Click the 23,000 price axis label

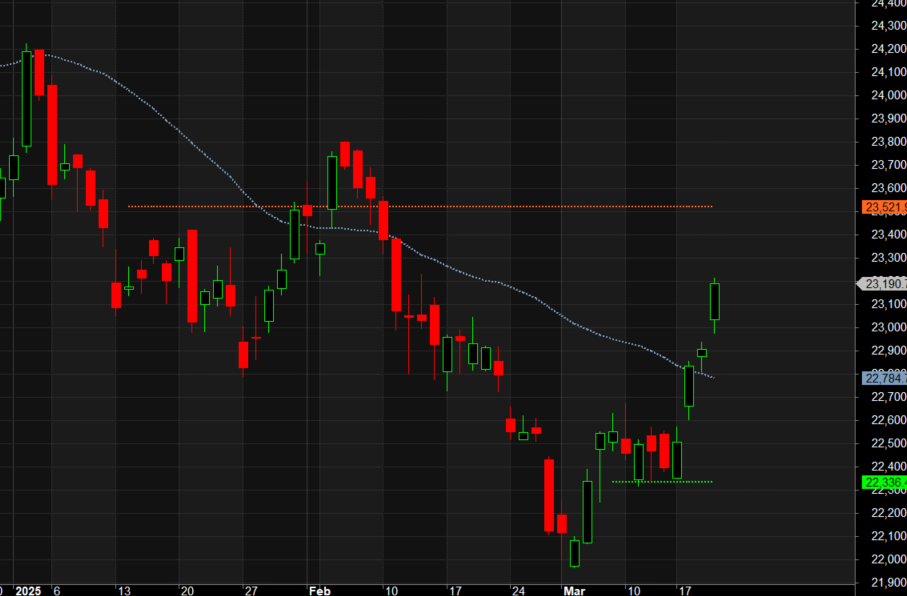point(887,328)
